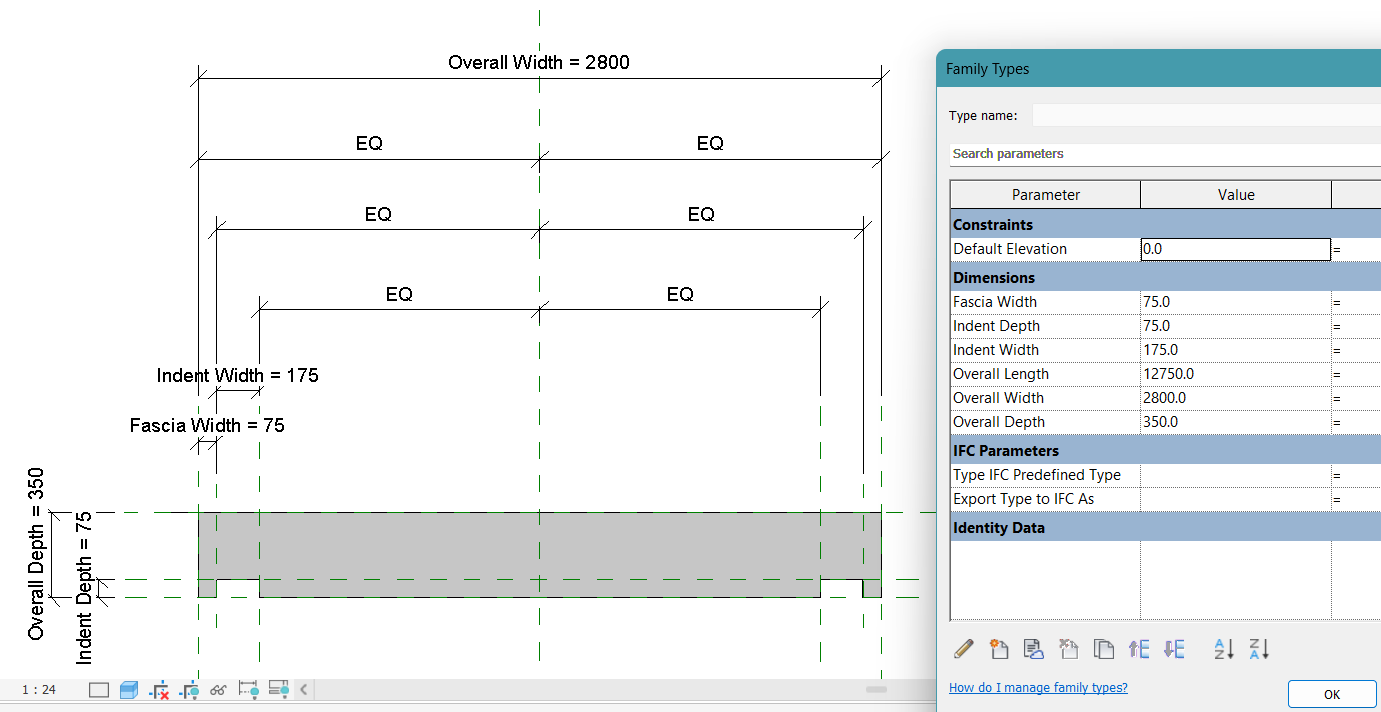Click the Modify Parameter icon

click(x=1034, y=649)
